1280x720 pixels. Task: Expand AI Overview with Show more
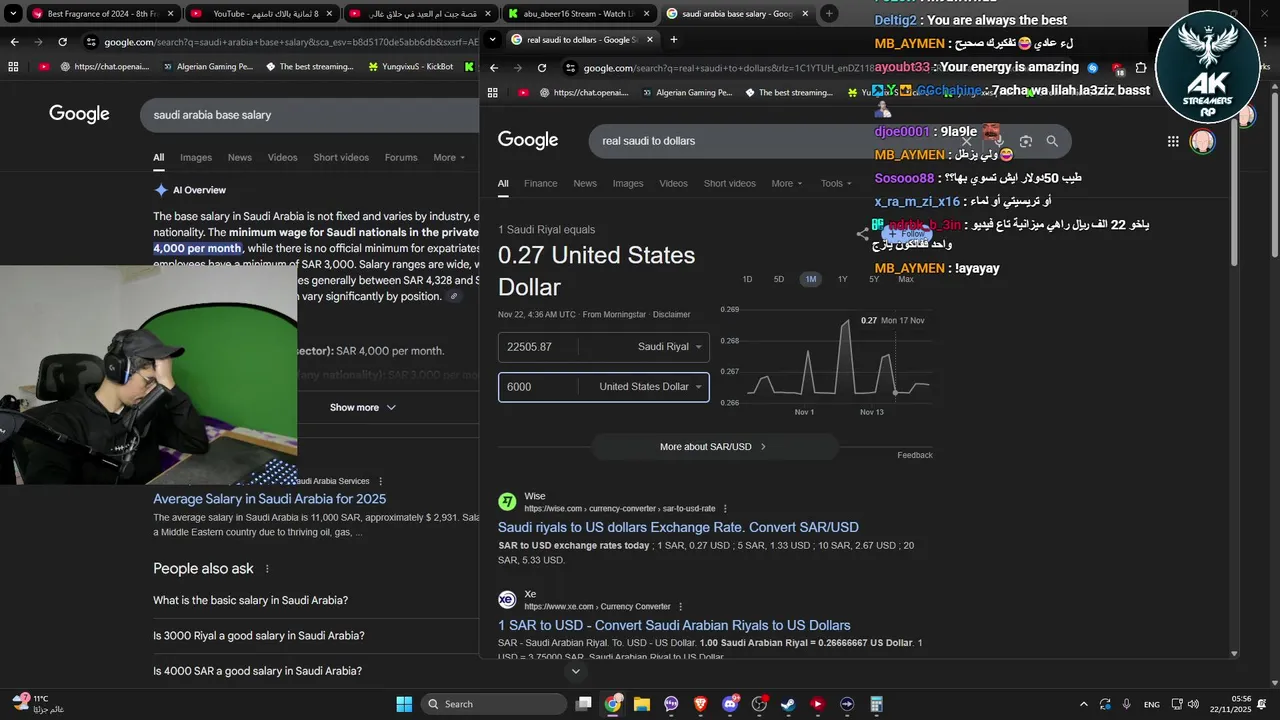[363, 407]
